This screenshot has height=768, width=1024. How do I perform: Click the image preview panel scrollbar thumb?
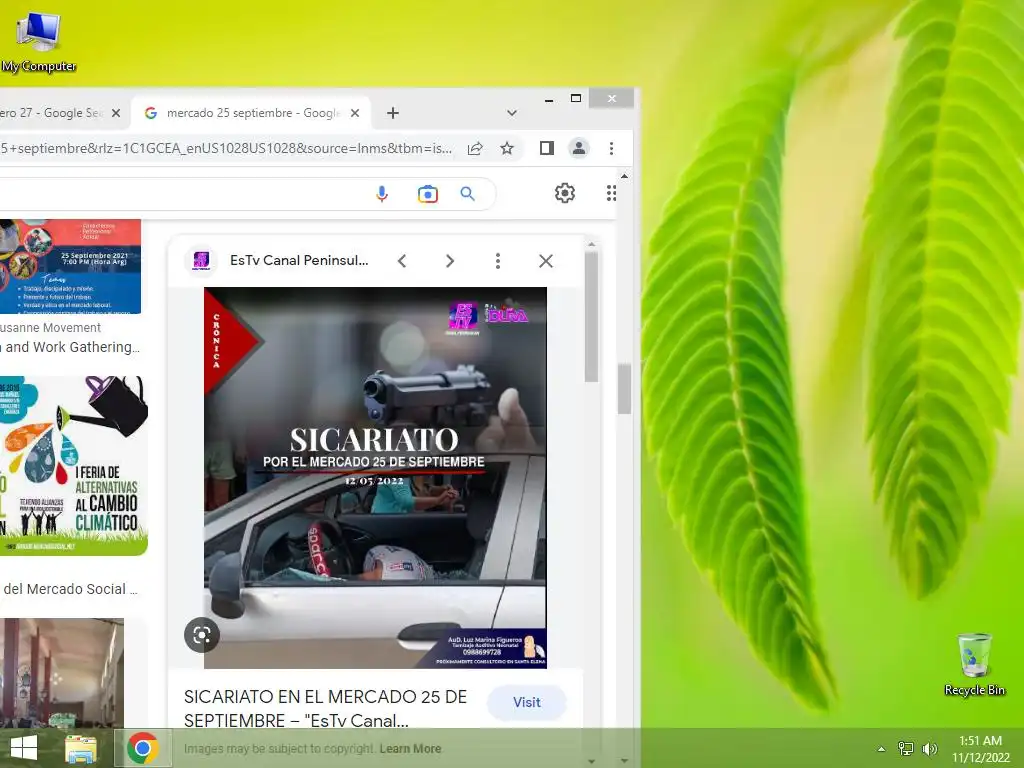(x=592, y=316)
